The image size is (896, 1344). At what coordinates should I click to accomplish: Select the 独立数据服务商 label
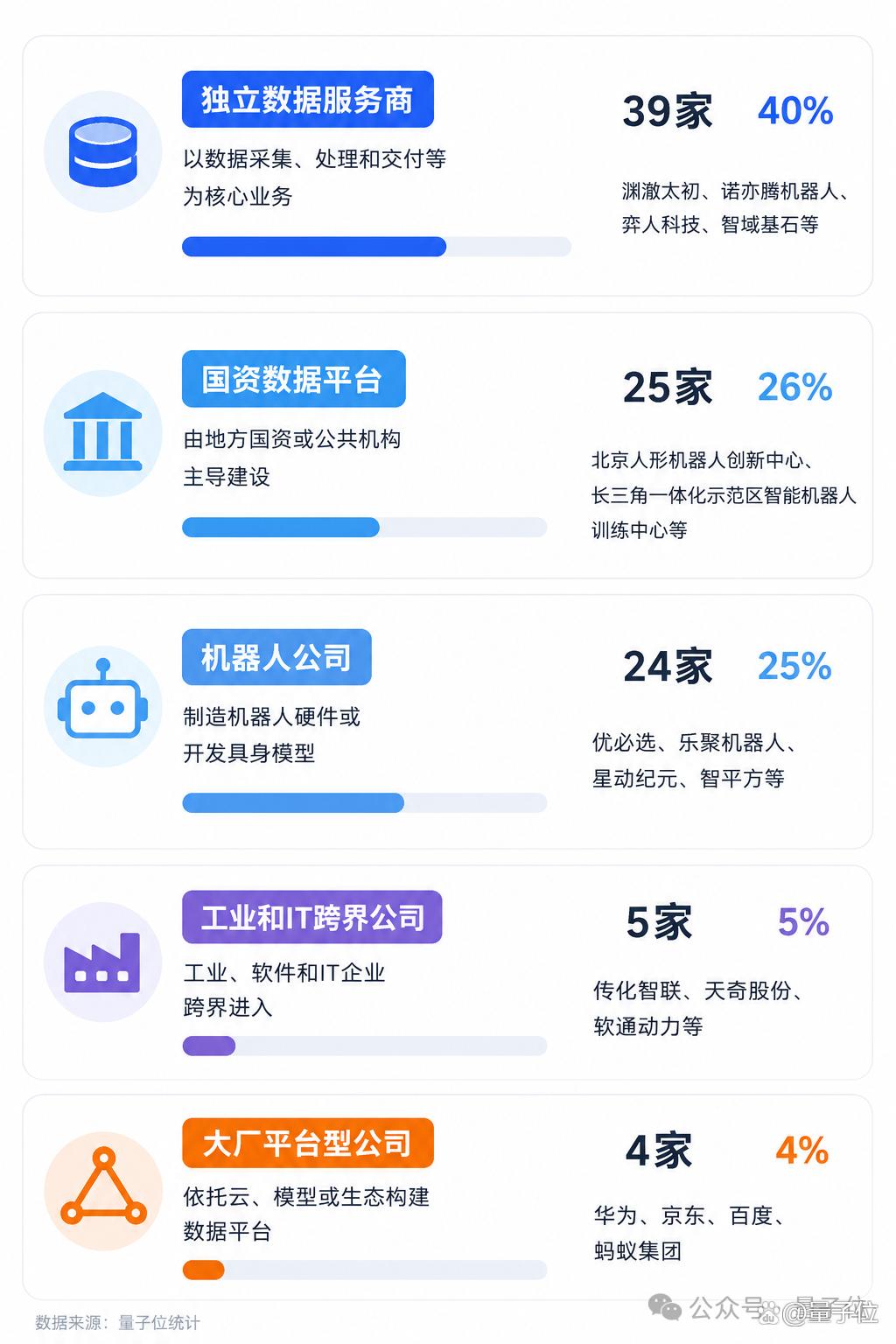pyautogui.click(x=308, y=99)
